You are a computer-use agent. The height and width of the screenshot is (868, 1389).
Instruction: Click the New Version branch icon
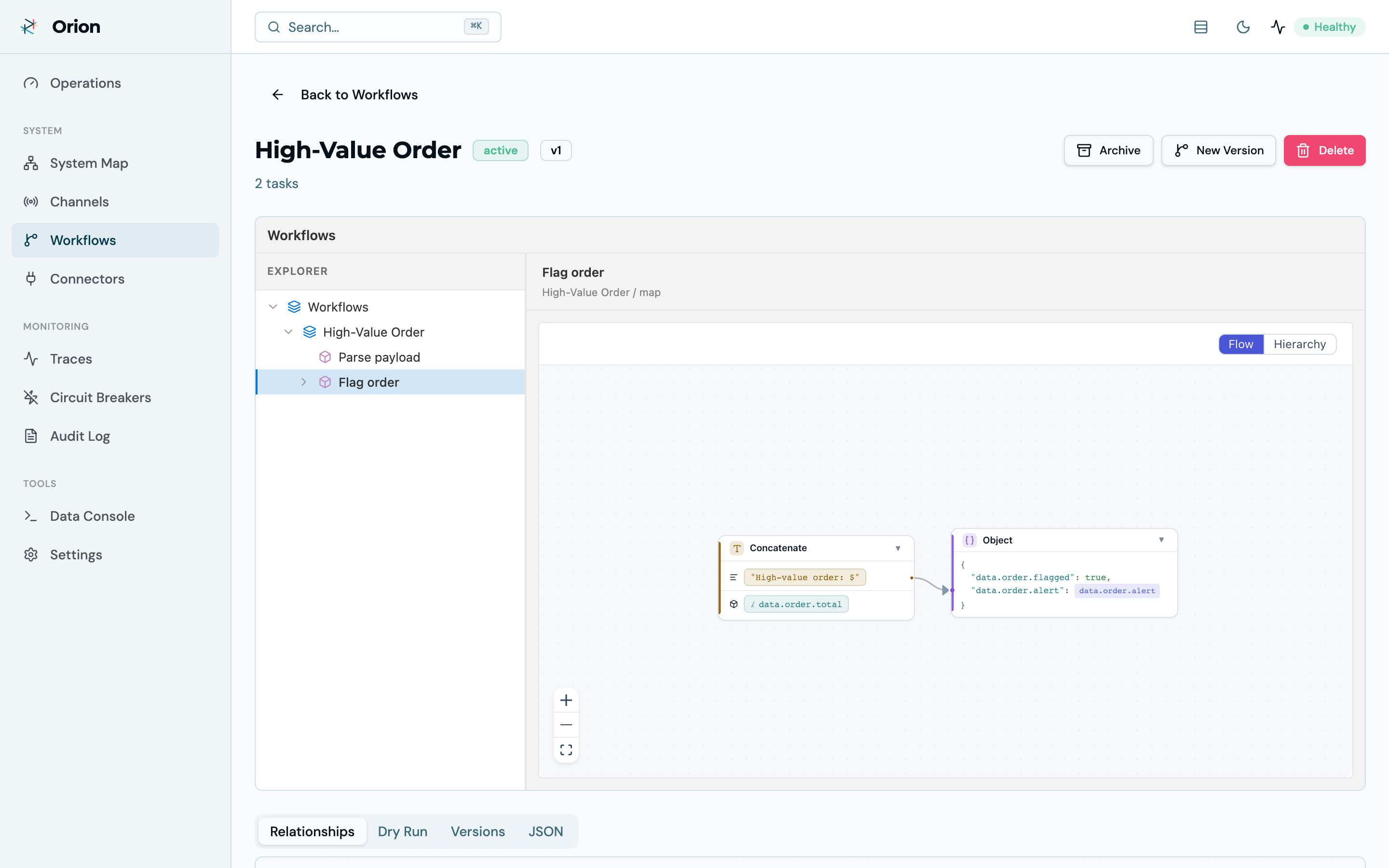click(1181, 150)
